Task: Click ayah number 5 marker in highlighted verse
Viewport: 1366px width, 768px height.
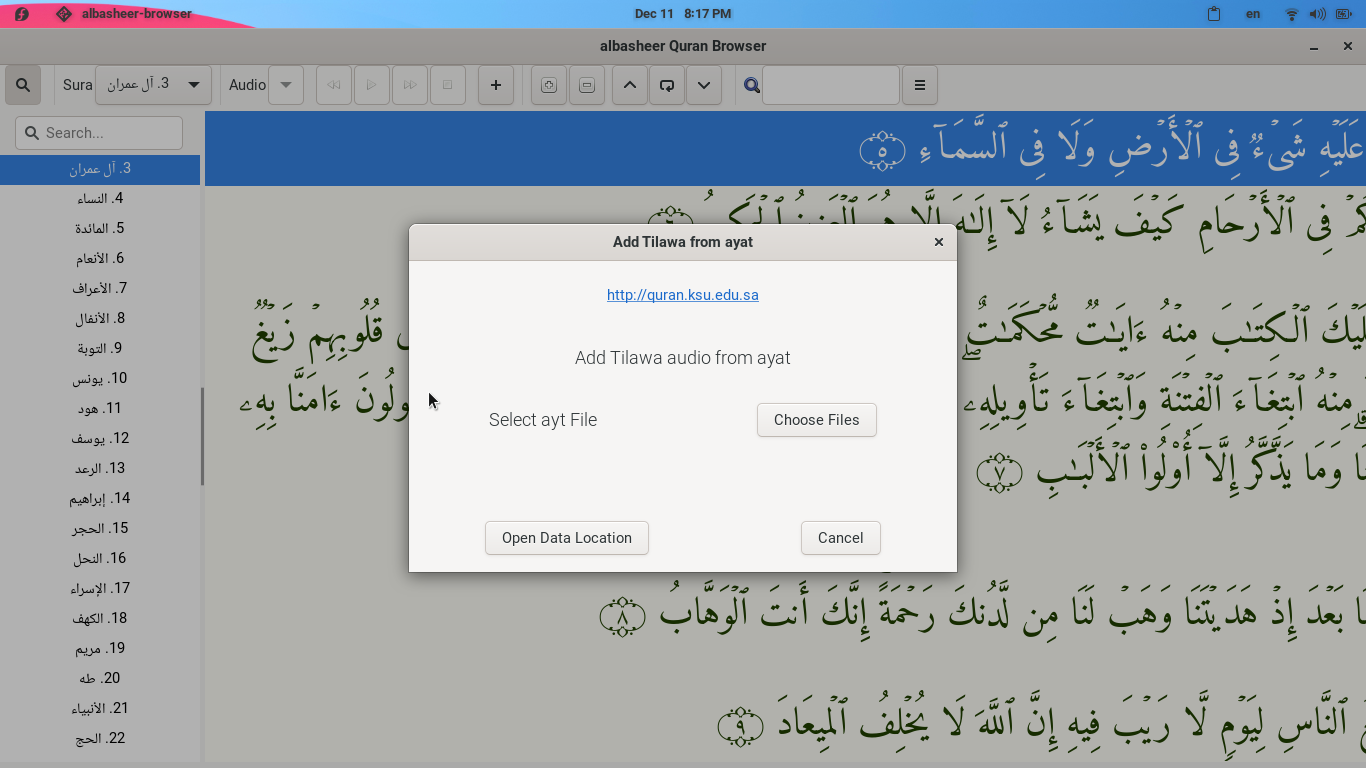Action: (882, 150)
